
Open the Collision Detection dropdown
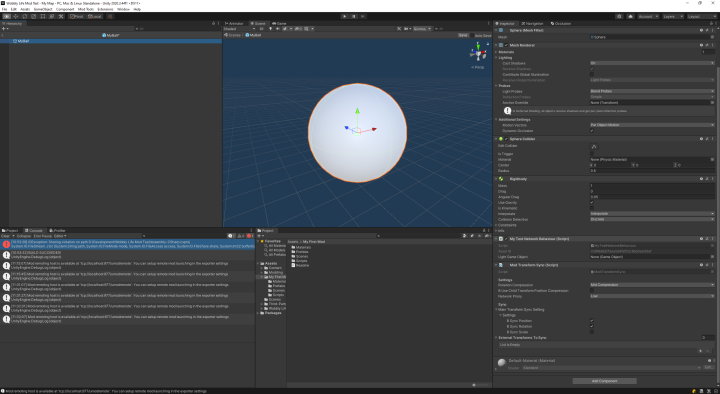click(652, 220)
